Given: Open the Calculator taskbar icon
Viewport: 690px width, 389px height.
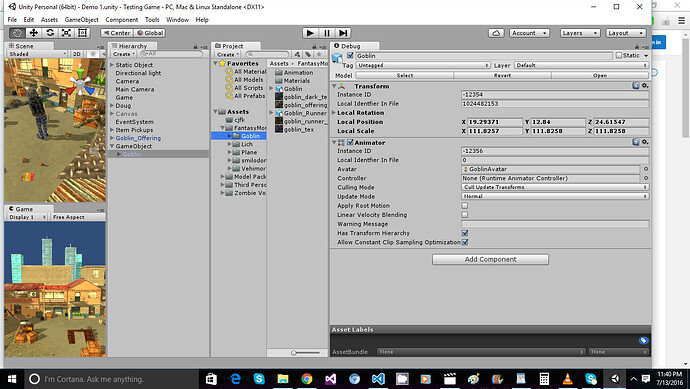Looking at the screenshot, I should click(544, 379).
